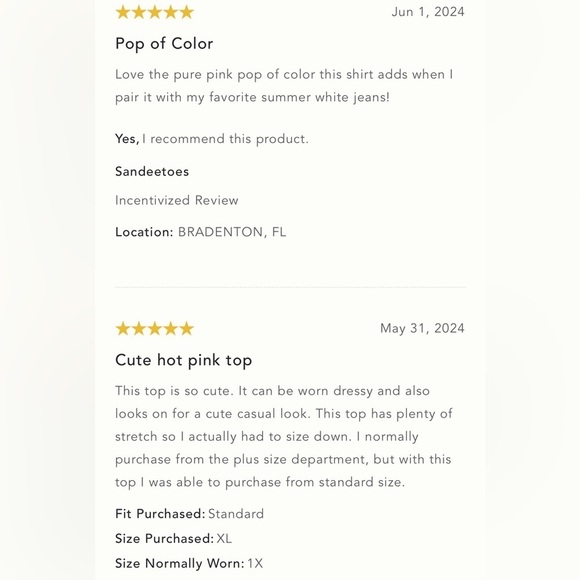Viewport: 580px width, 580px height.
Task: Click the Fit Purchased Standard value
Action: [x=236, y=514]
